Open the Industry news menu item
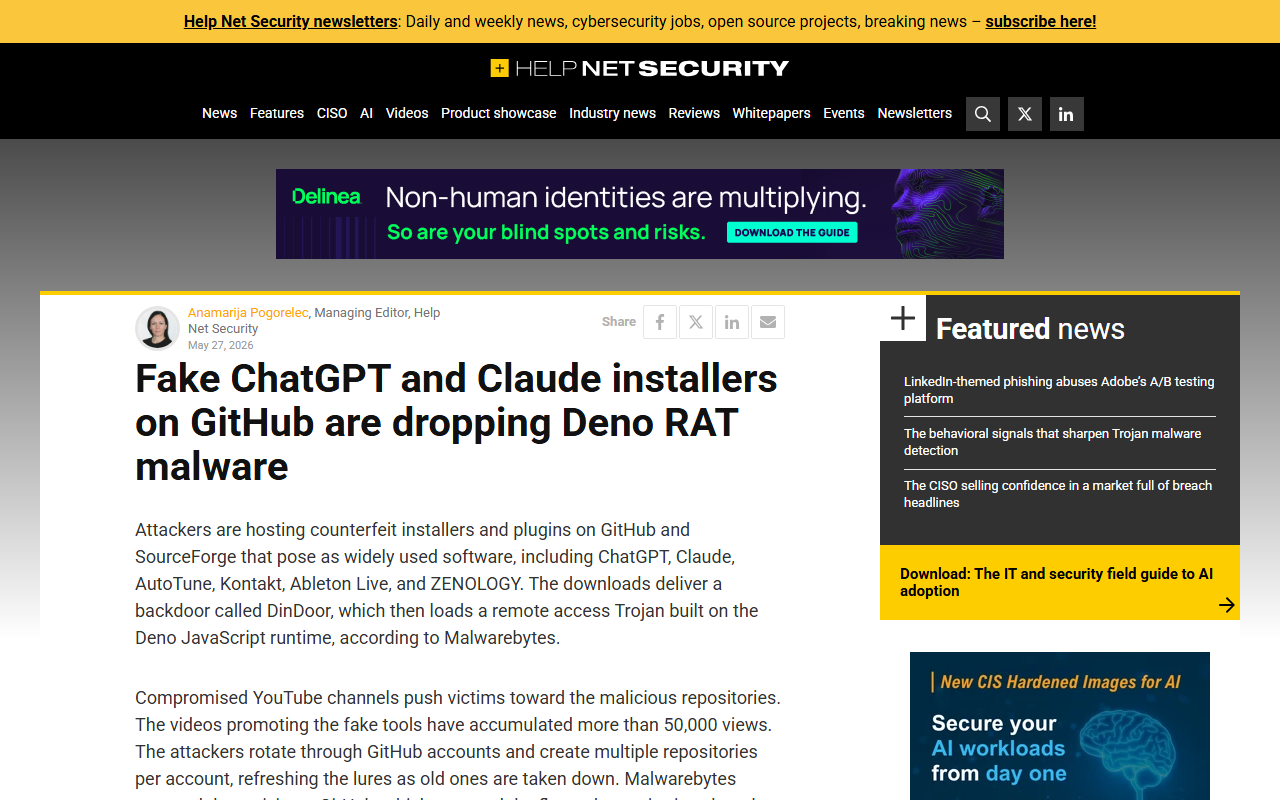The image size is (1280, 800). coord(613,113)
